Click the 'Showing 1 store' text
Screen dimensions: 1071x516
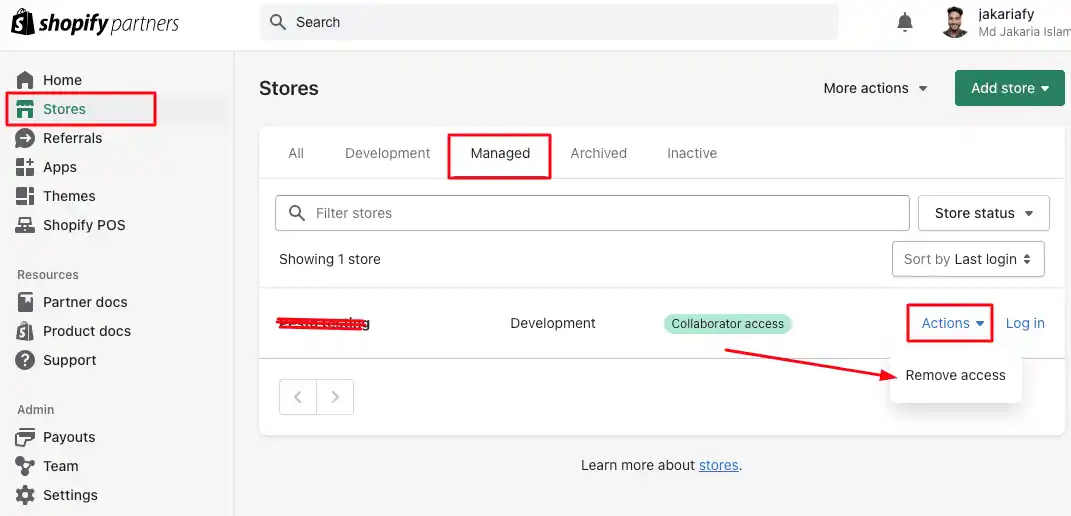330,259
